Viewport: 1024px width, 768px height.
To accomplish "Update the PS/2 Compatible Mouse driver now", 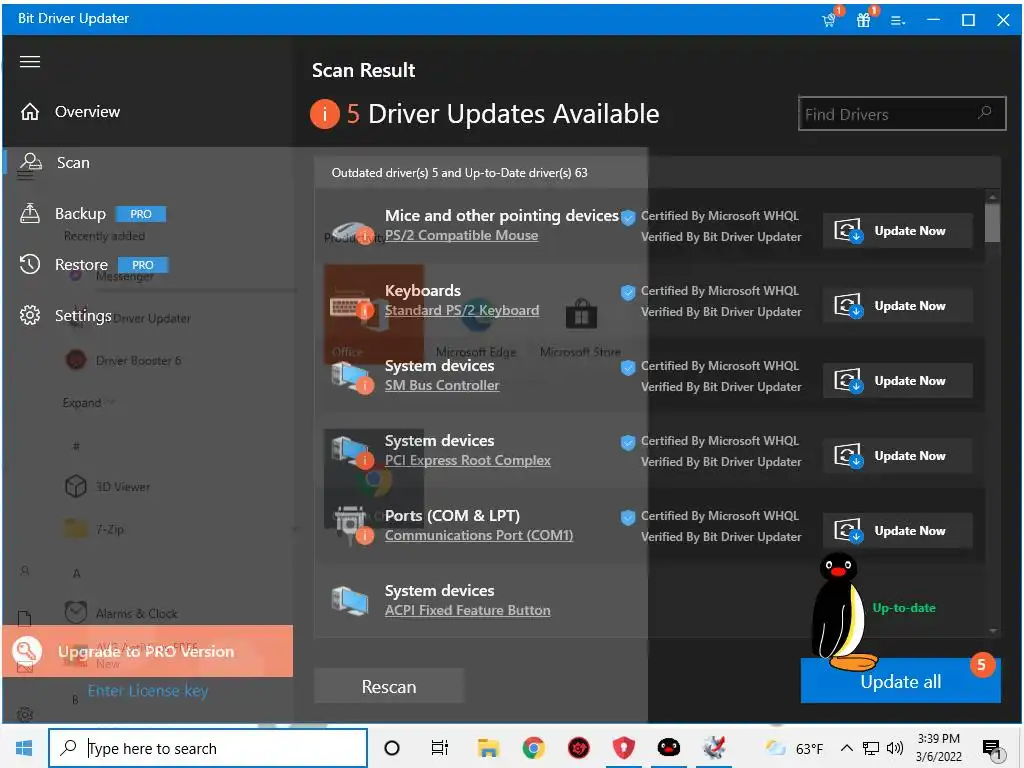I will coord(897,231).
